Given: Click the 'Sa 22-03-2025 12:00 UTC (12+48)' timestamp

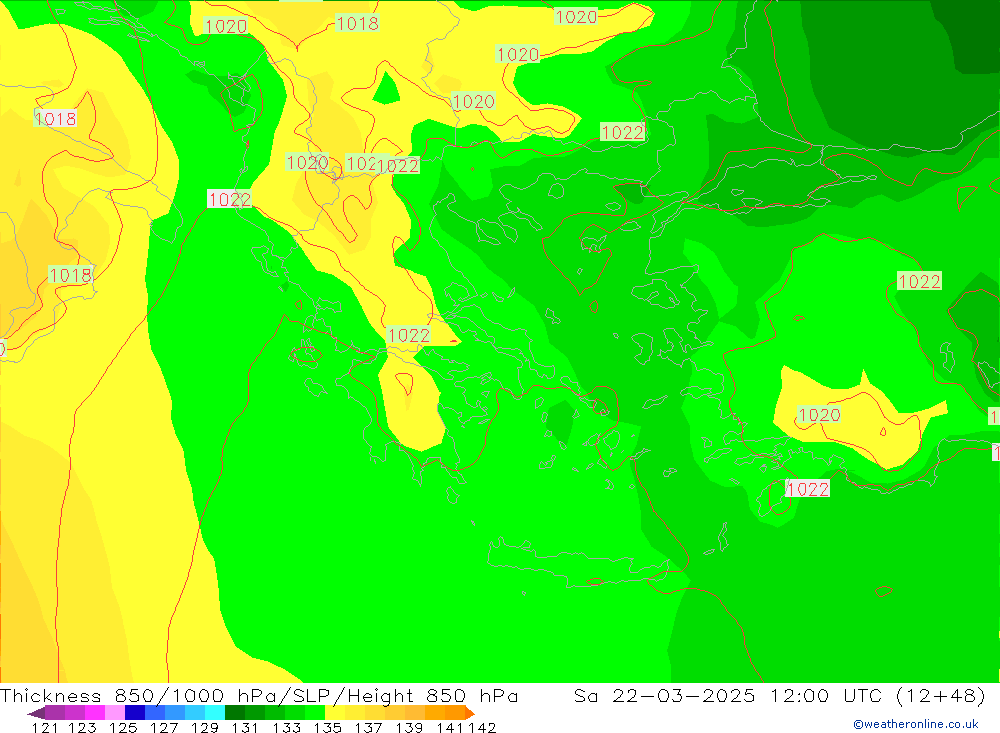Looking at the screenshot, I should coord(779,695).
